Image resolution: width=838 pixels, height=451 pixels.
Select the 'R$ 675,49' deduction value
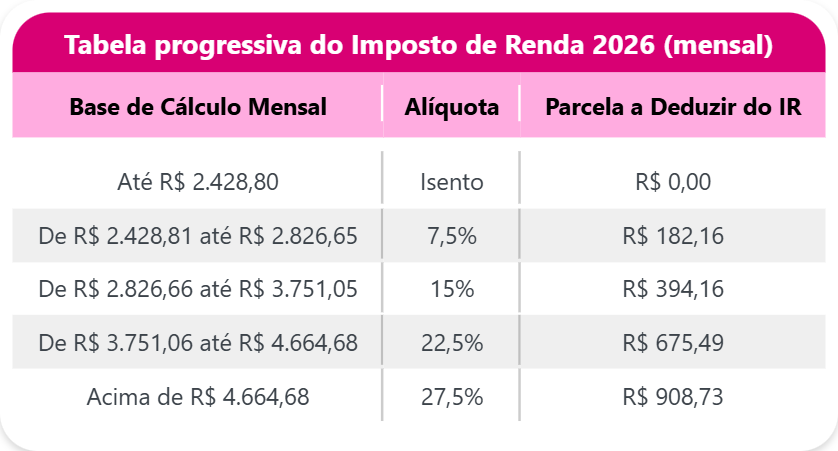pos(673,343)
